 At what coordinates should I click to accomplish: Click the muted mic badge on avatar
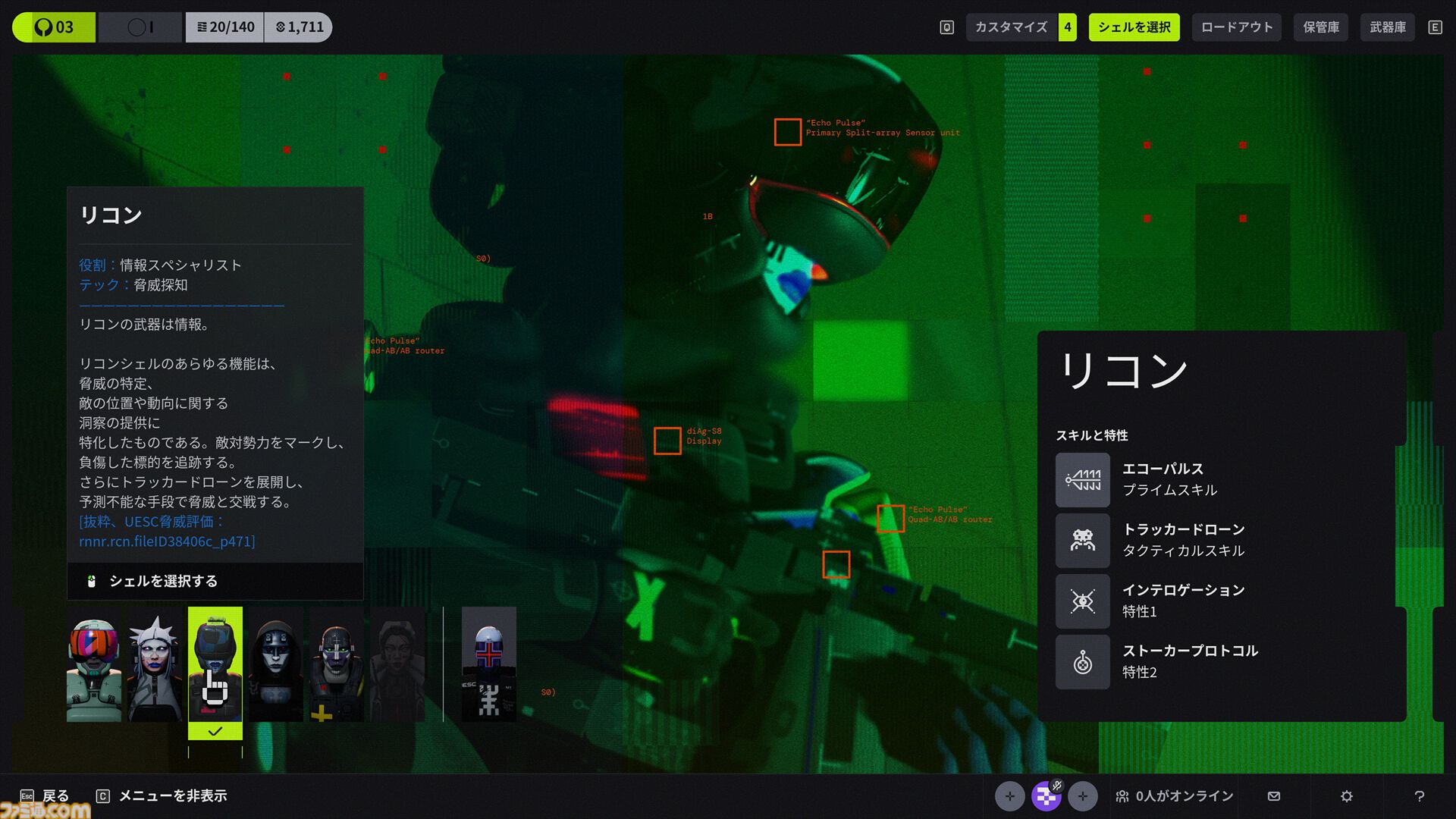tap(1057, 786)
